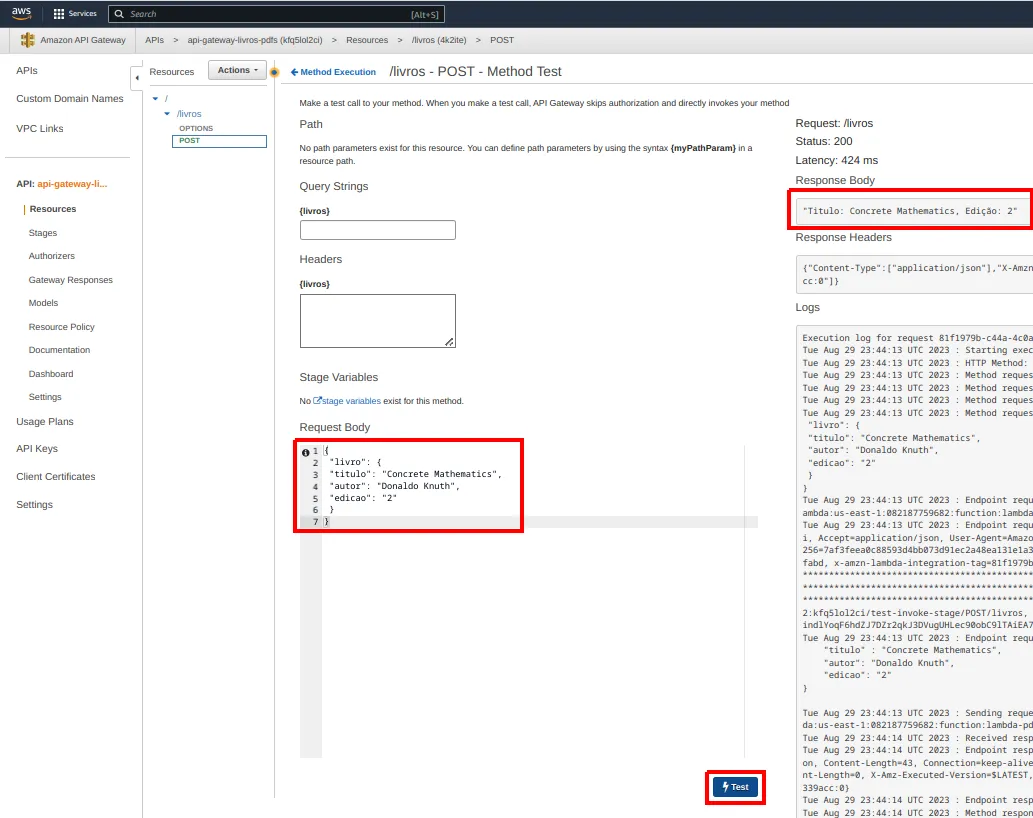Collapse the /livros resource node

(x=167, y=114)
